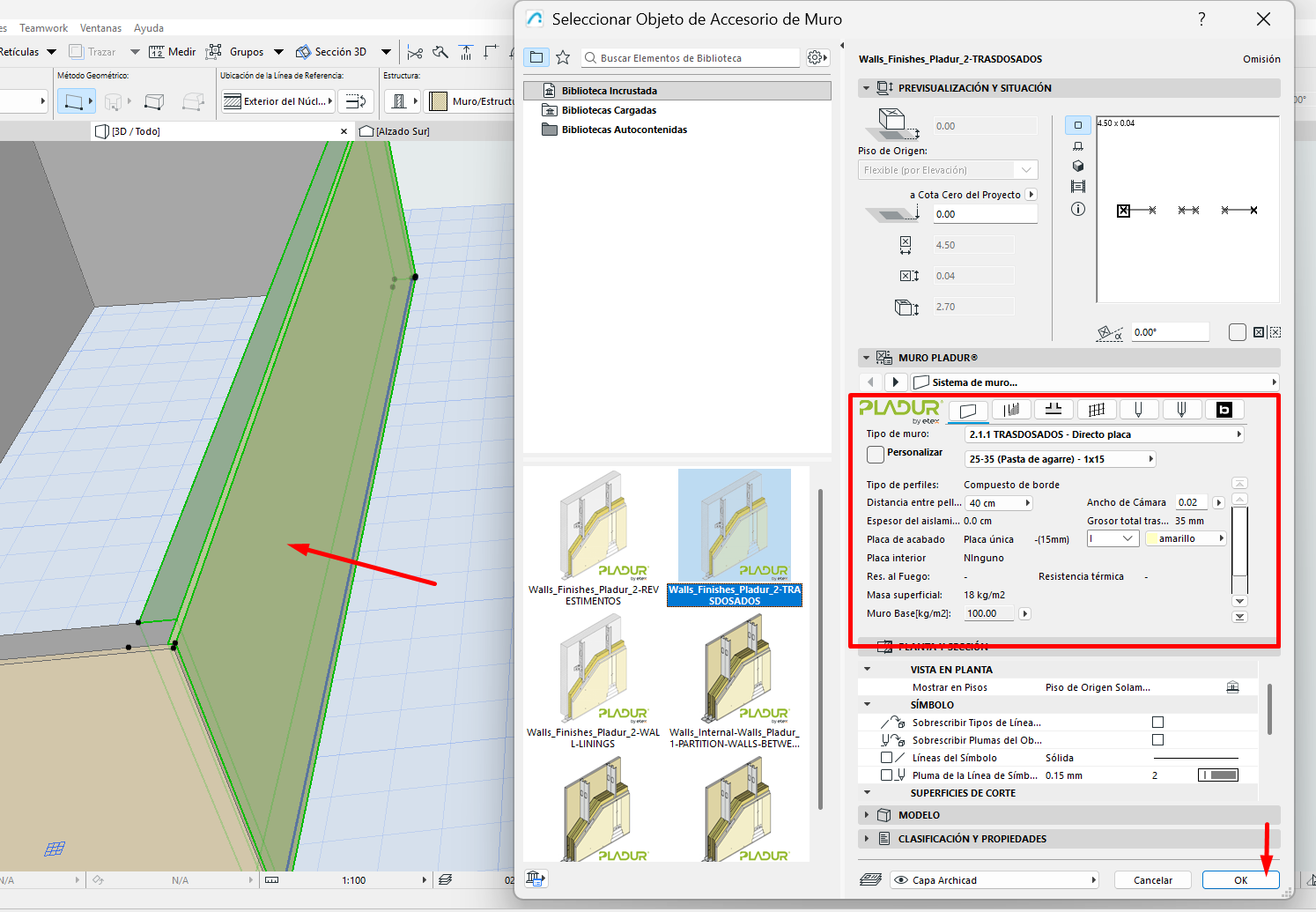Confirm with the OK button
Viewport: 1316px width, 912px height.
click(x=1239, y=880)
